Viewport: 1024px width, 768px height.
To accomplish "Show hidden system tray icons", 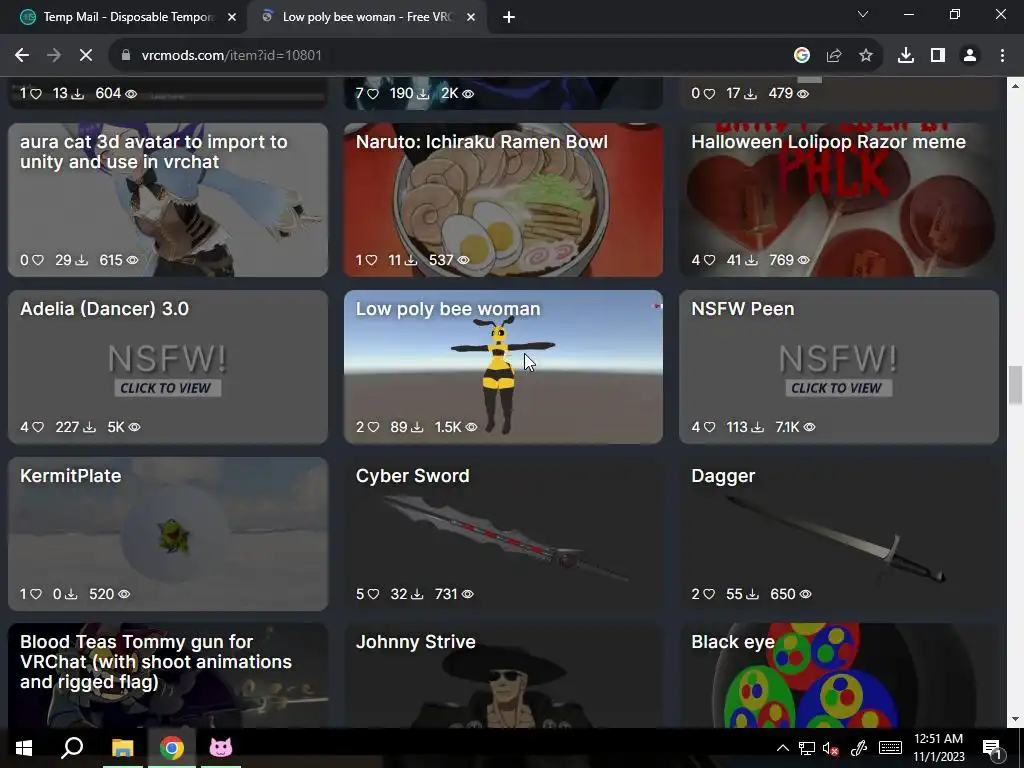I will pos(783,748).
